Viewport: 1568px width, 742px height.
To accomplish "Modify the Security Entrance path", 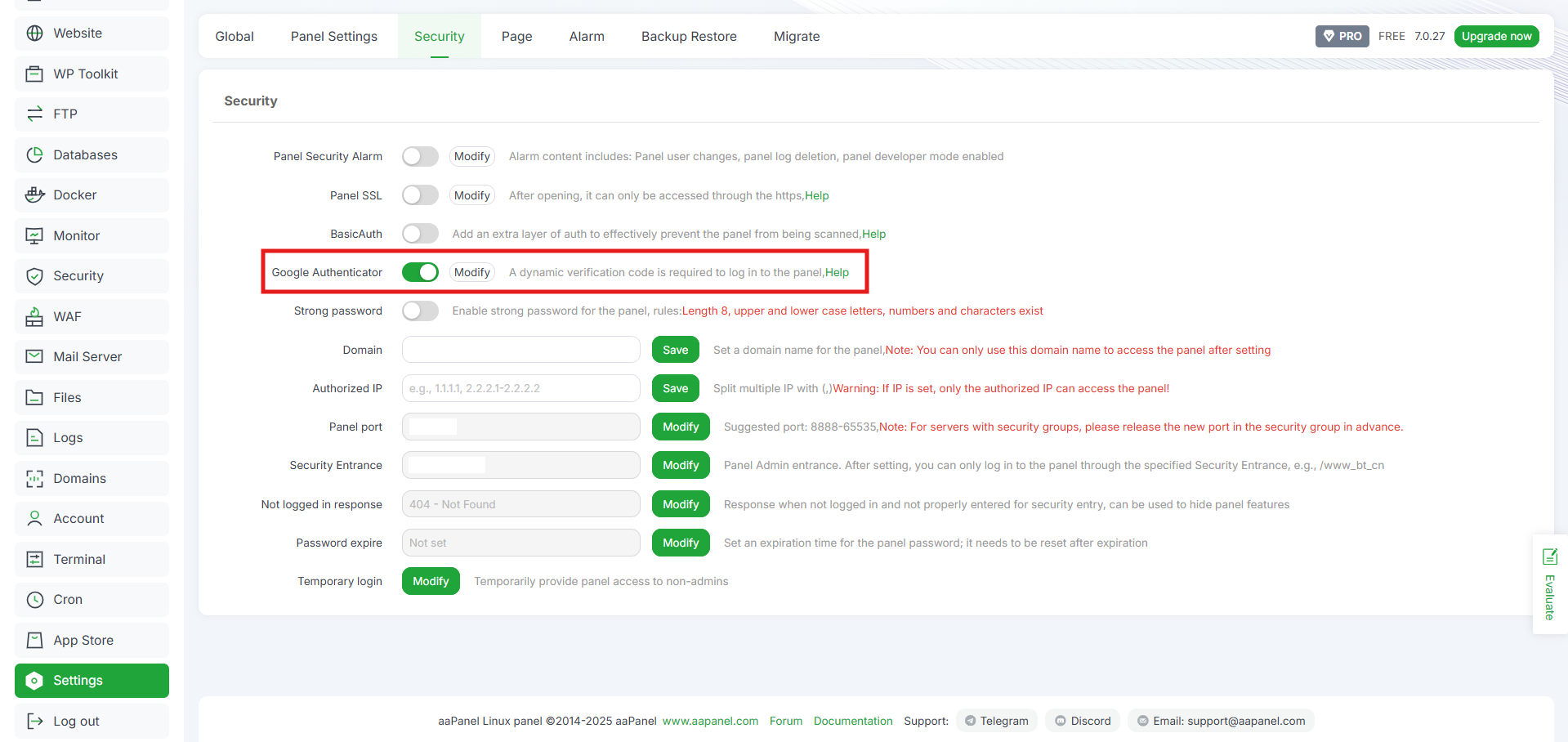I will pyautogui.click(x=681, y=465).
